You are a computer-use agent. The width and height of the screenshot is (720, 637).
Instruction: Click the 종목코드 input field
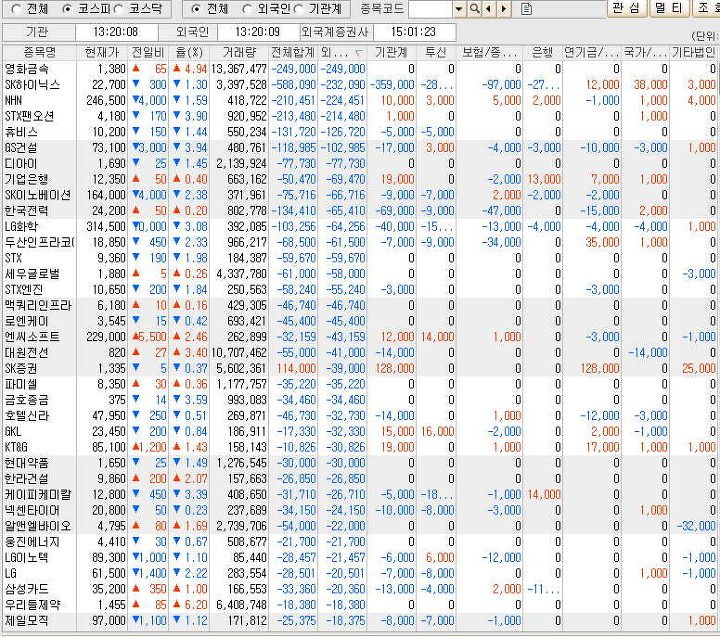pos(430,9)
